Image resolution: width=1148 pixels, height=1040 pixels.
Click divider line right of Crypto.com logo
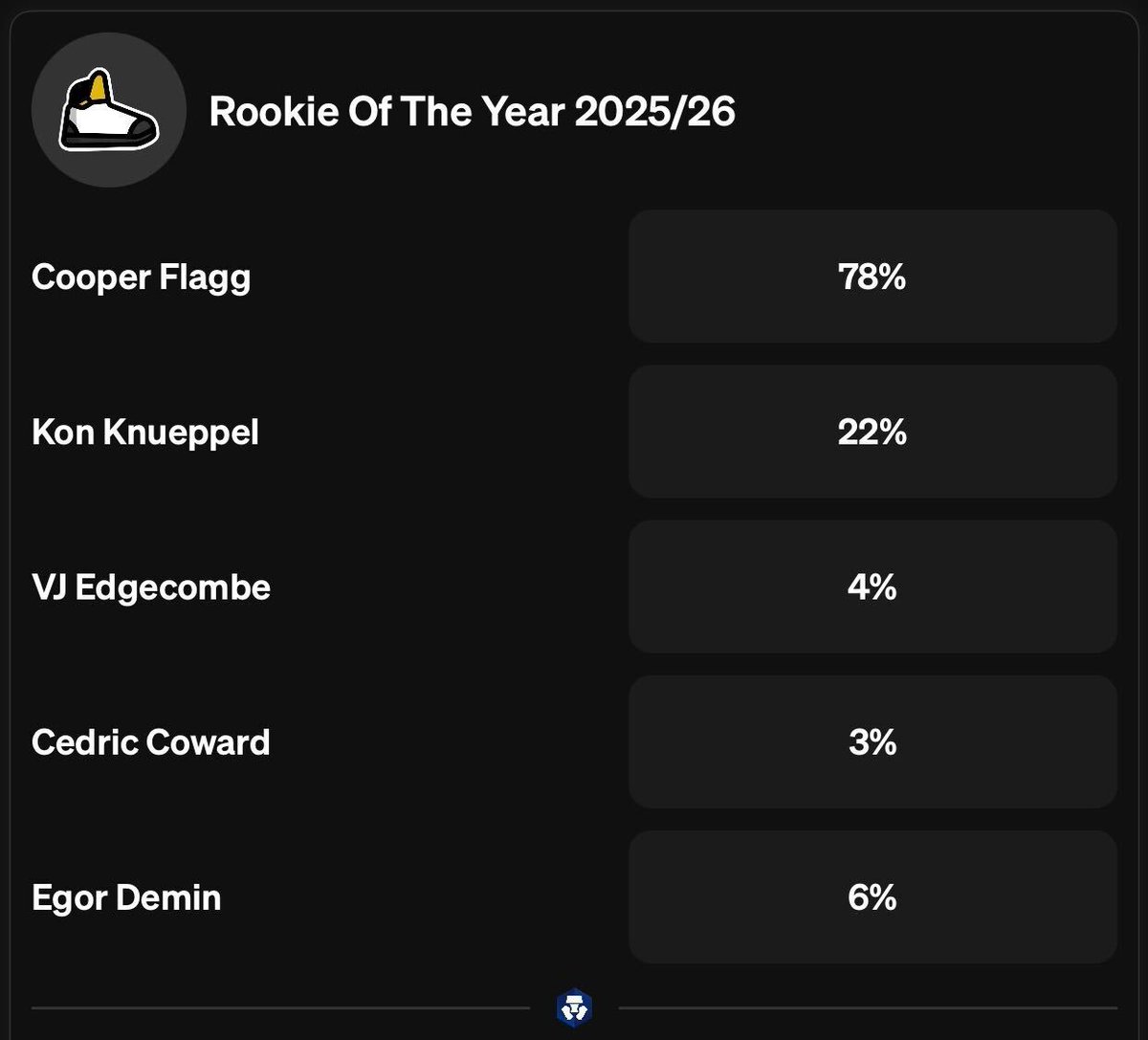(x=867, y=1007)
